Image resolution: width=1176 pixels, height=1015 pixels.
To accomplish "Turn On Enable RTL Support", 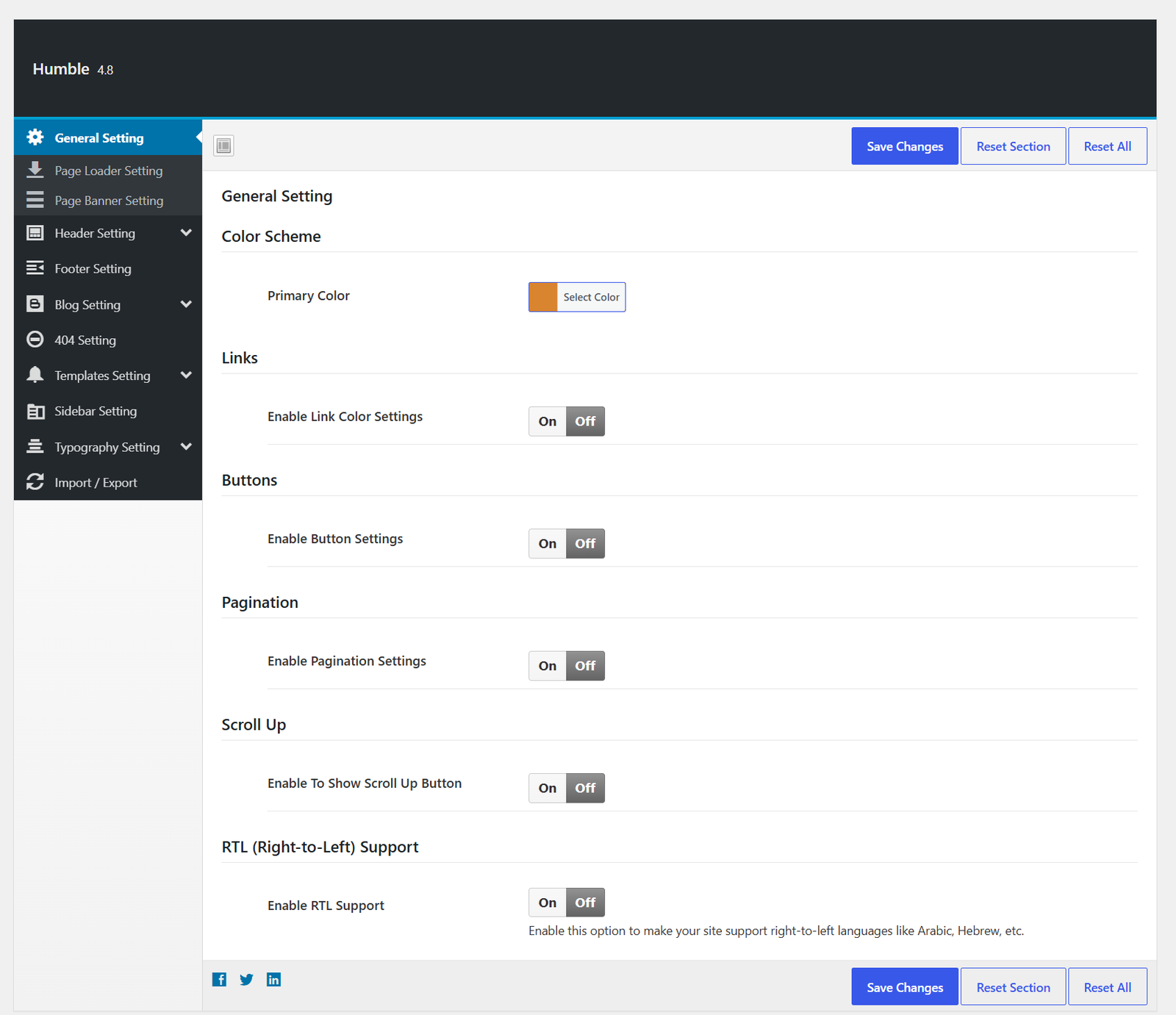I will (x=548, y=903).
